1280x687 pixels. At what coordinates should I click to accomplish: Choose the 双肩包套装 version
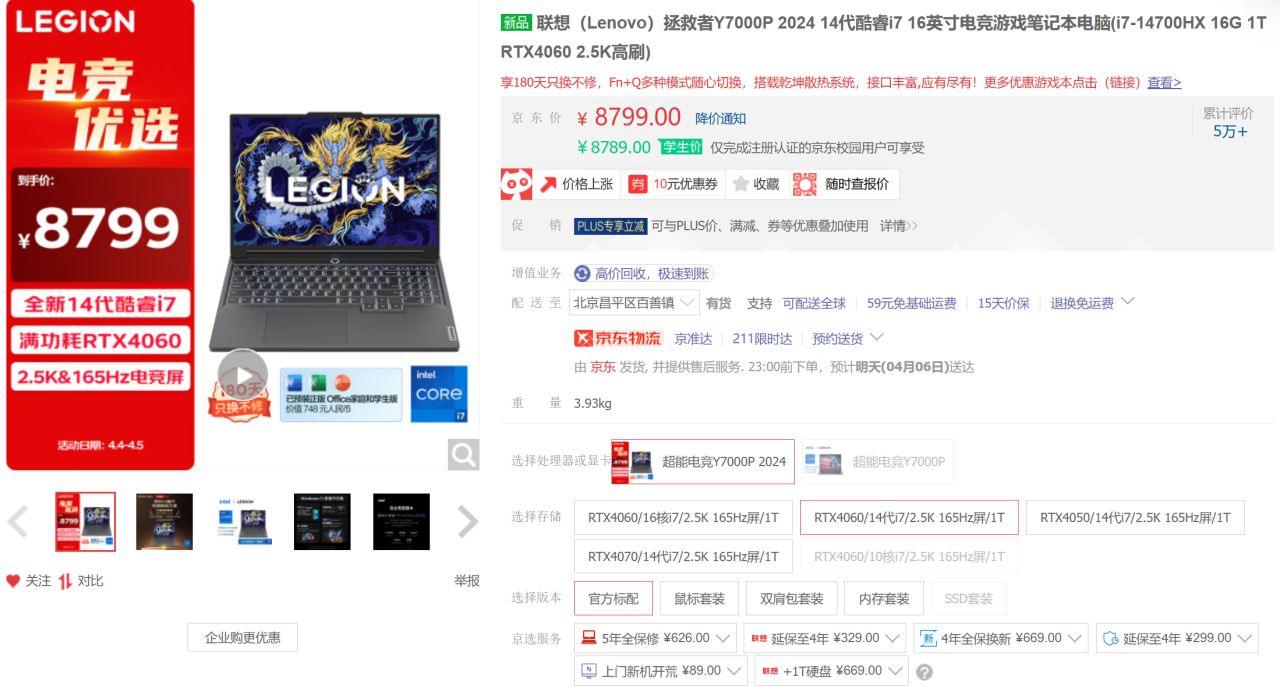tap(791, 598)
